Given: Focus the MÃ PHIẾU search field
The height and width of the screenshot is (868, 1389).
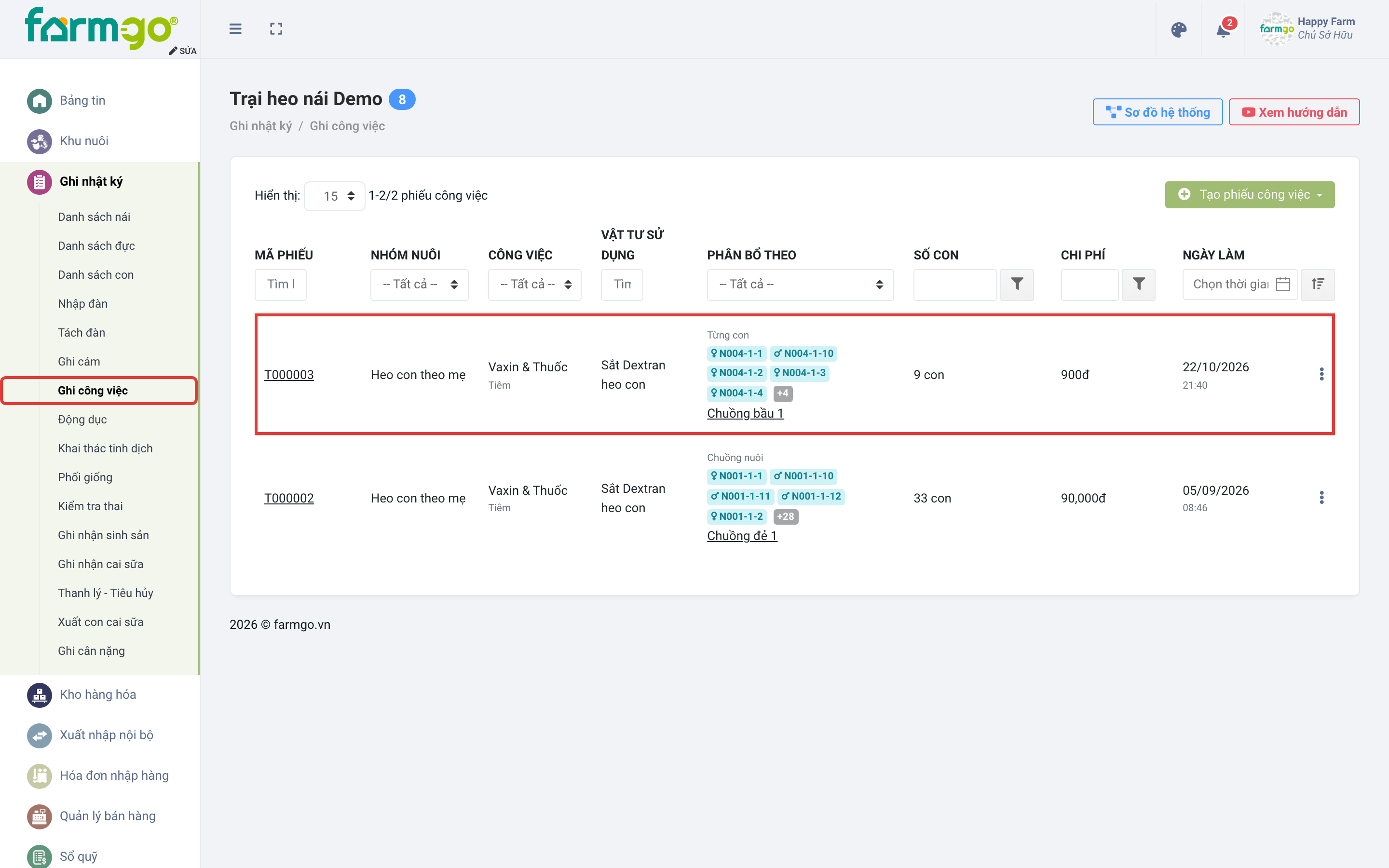Looking at the screenshot, I should coord(281,284).
